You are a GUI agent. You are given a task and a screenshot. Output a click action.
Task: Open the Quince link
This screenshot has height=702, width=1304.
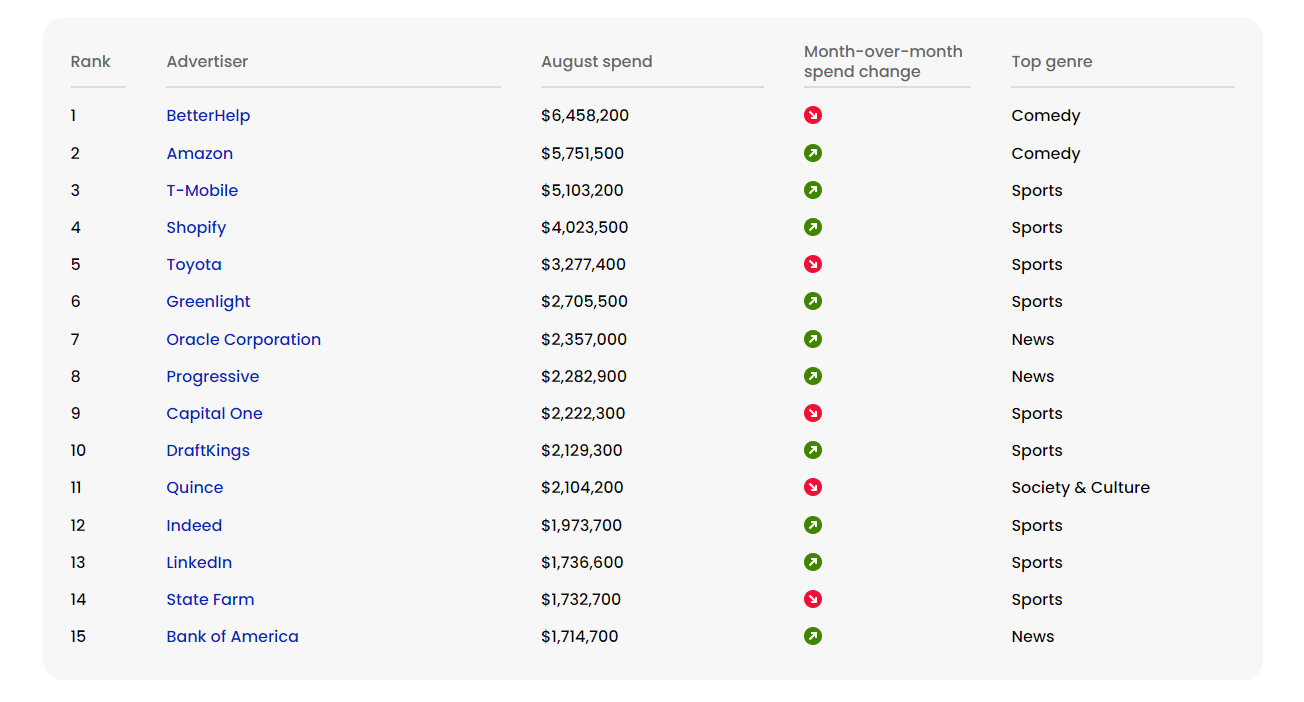coord(195,488)
